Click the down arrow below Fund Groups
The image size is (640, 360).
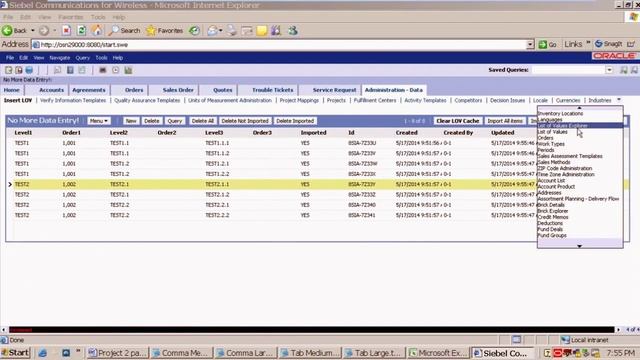coord(579,246)
